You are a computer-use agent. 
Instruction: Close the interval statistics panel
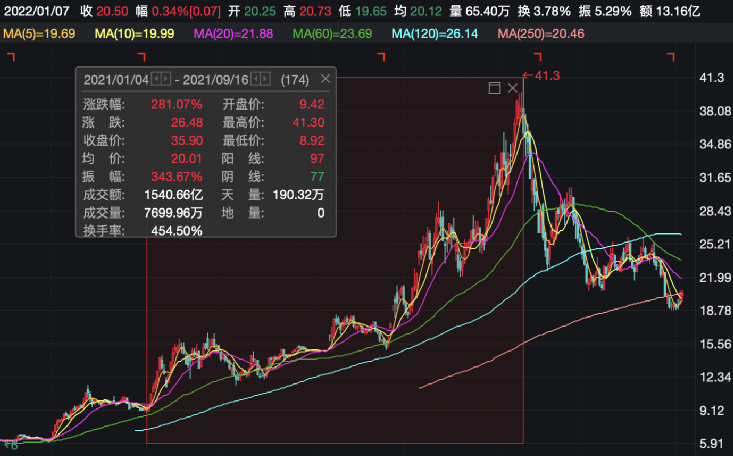[324, 78]
